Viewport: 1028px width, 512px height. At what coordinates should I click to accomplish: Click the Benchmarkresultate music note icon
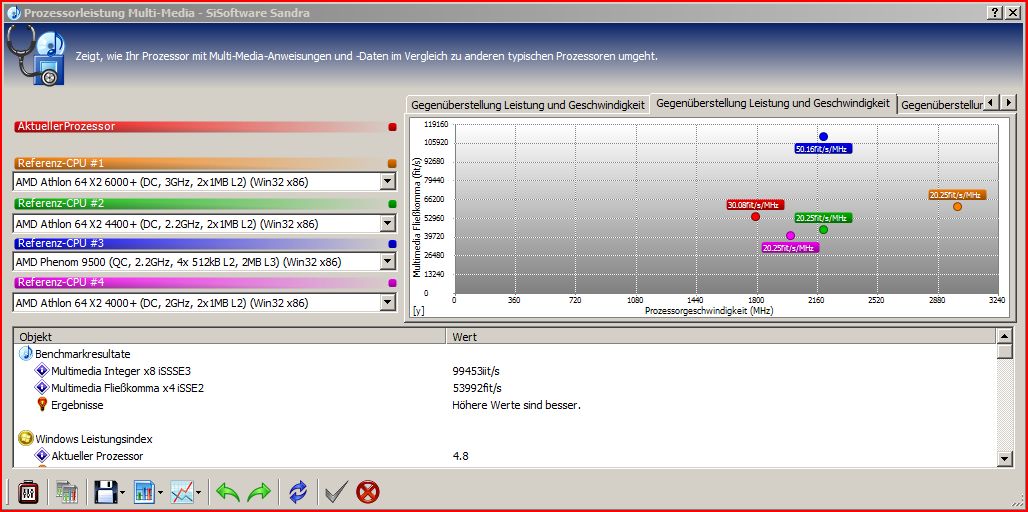click(26, 353)
